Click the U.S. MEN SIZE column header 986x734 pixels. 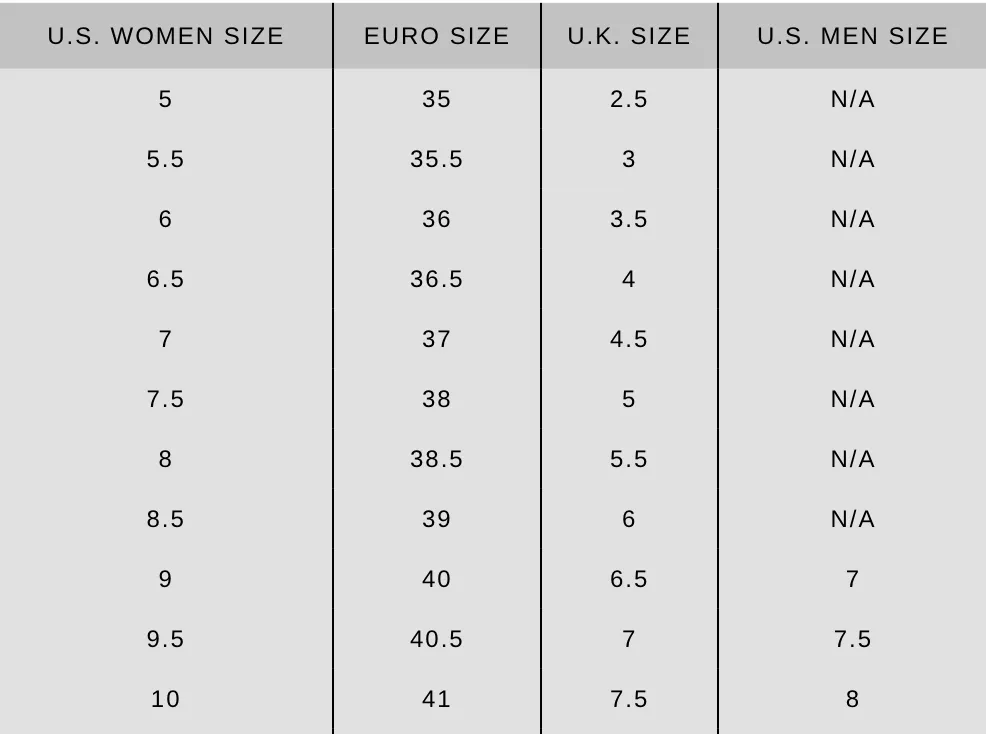point(852,36)
